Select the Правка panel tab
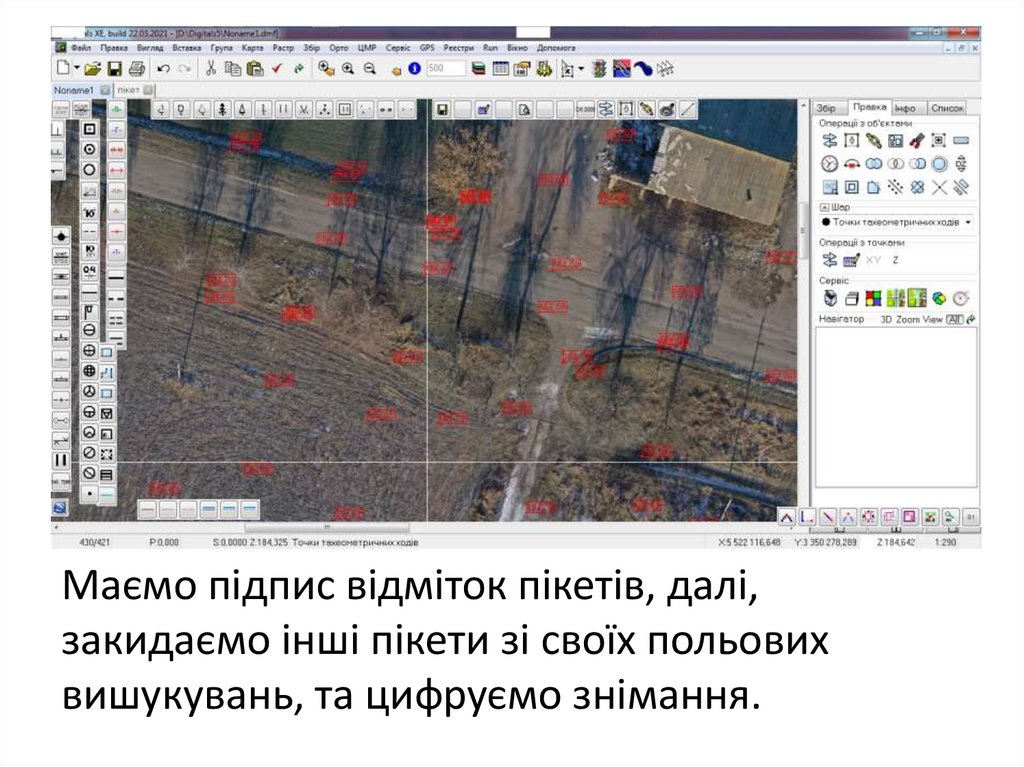The width and height of the screenshot is (1024, 767). 869,106
